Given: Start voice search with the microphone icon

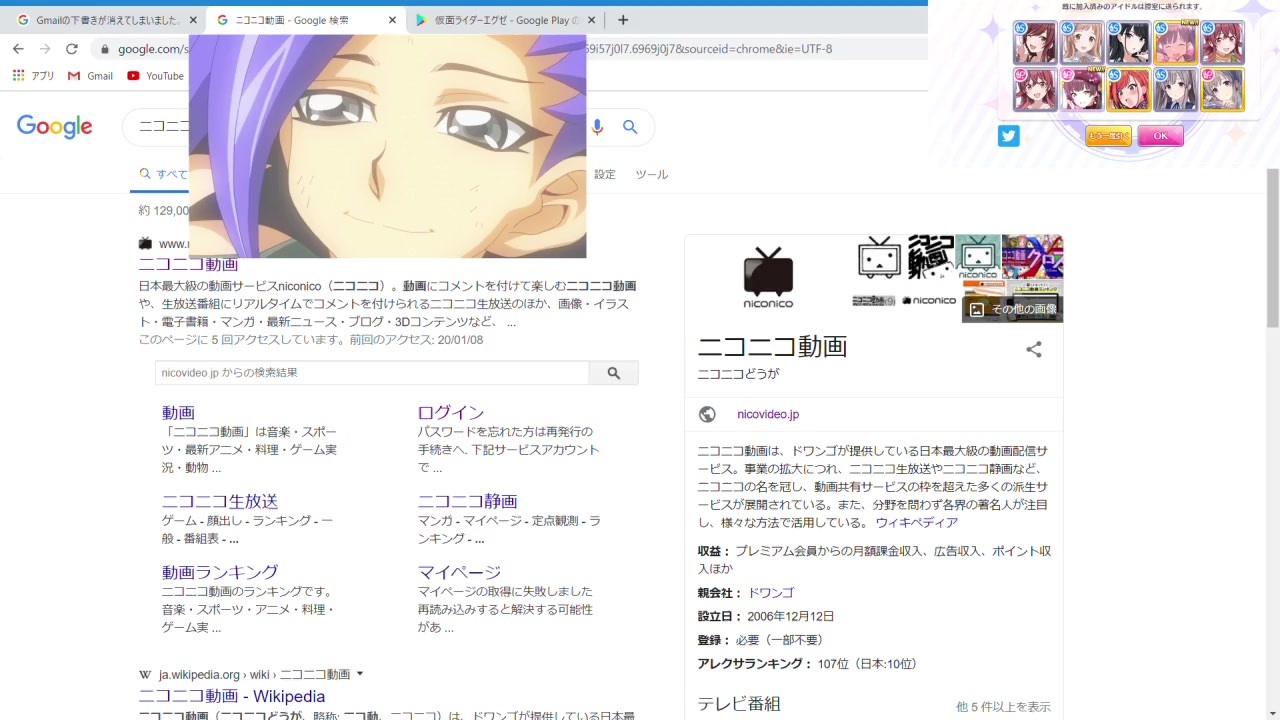Looking at the screenshot, I should point(598,127).
